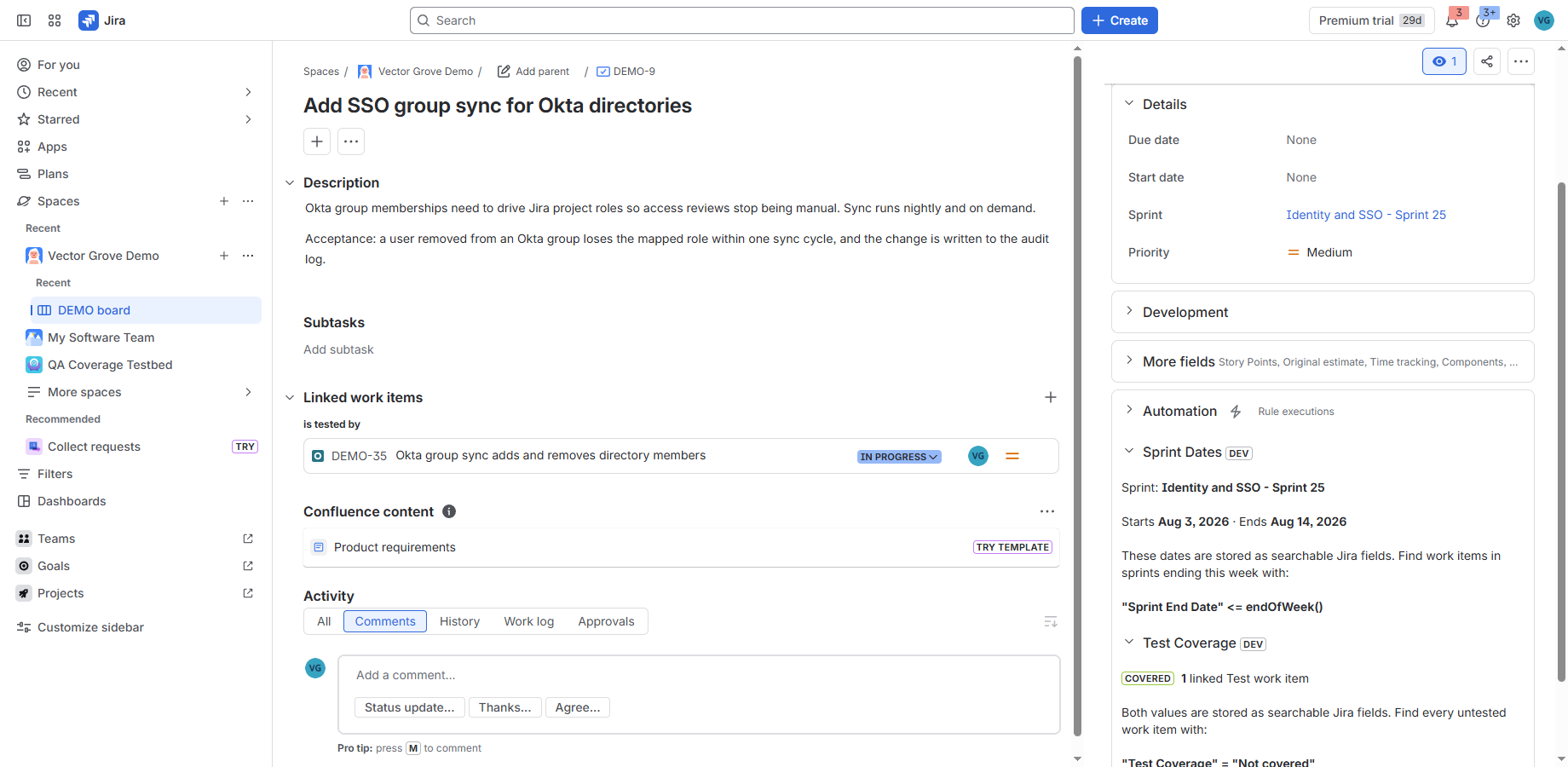Toggle the watch eye button
1568x767 pixels.
coord(1444,61)
